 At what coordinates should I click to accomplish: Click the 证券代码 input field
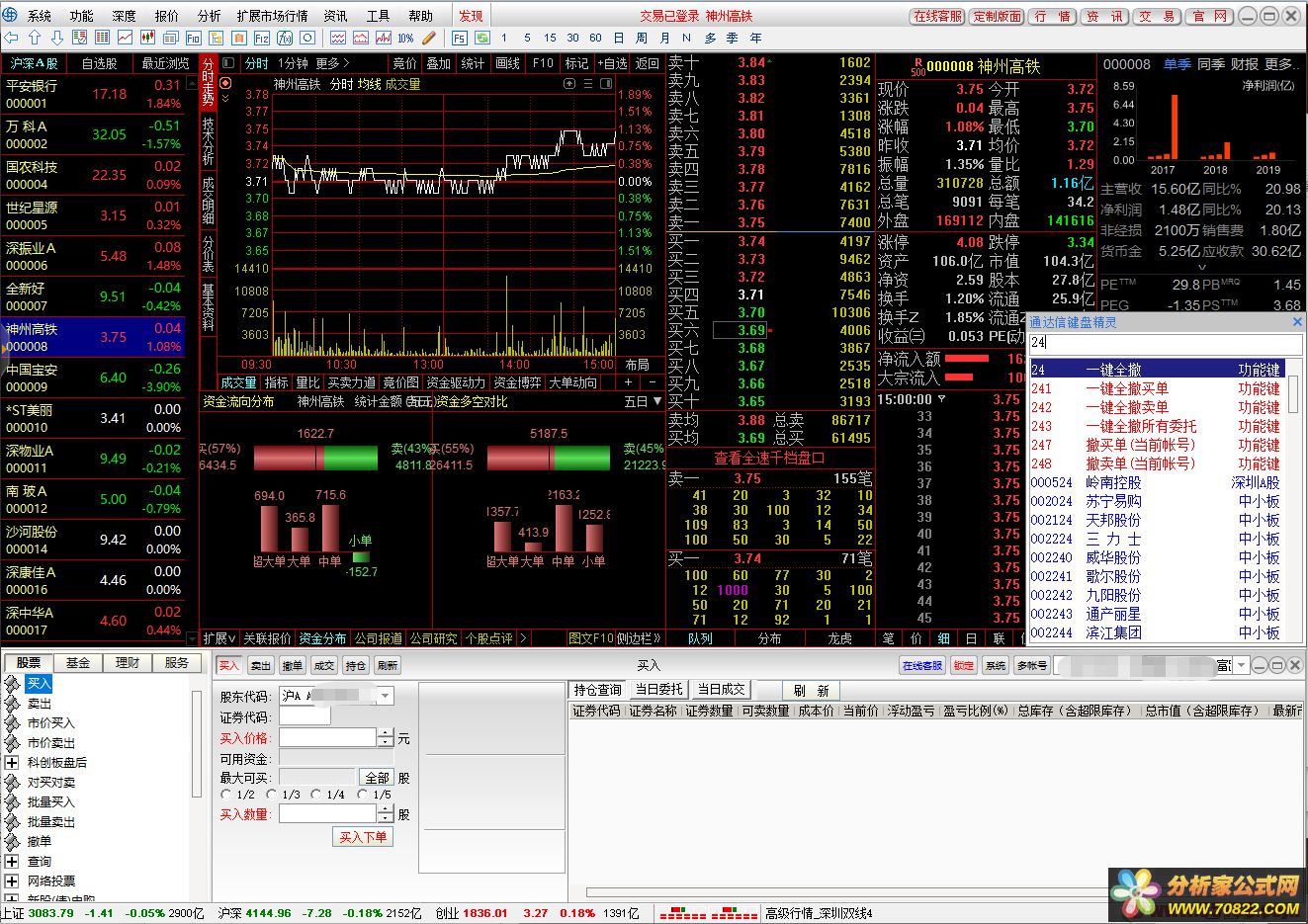coord(305,716)
